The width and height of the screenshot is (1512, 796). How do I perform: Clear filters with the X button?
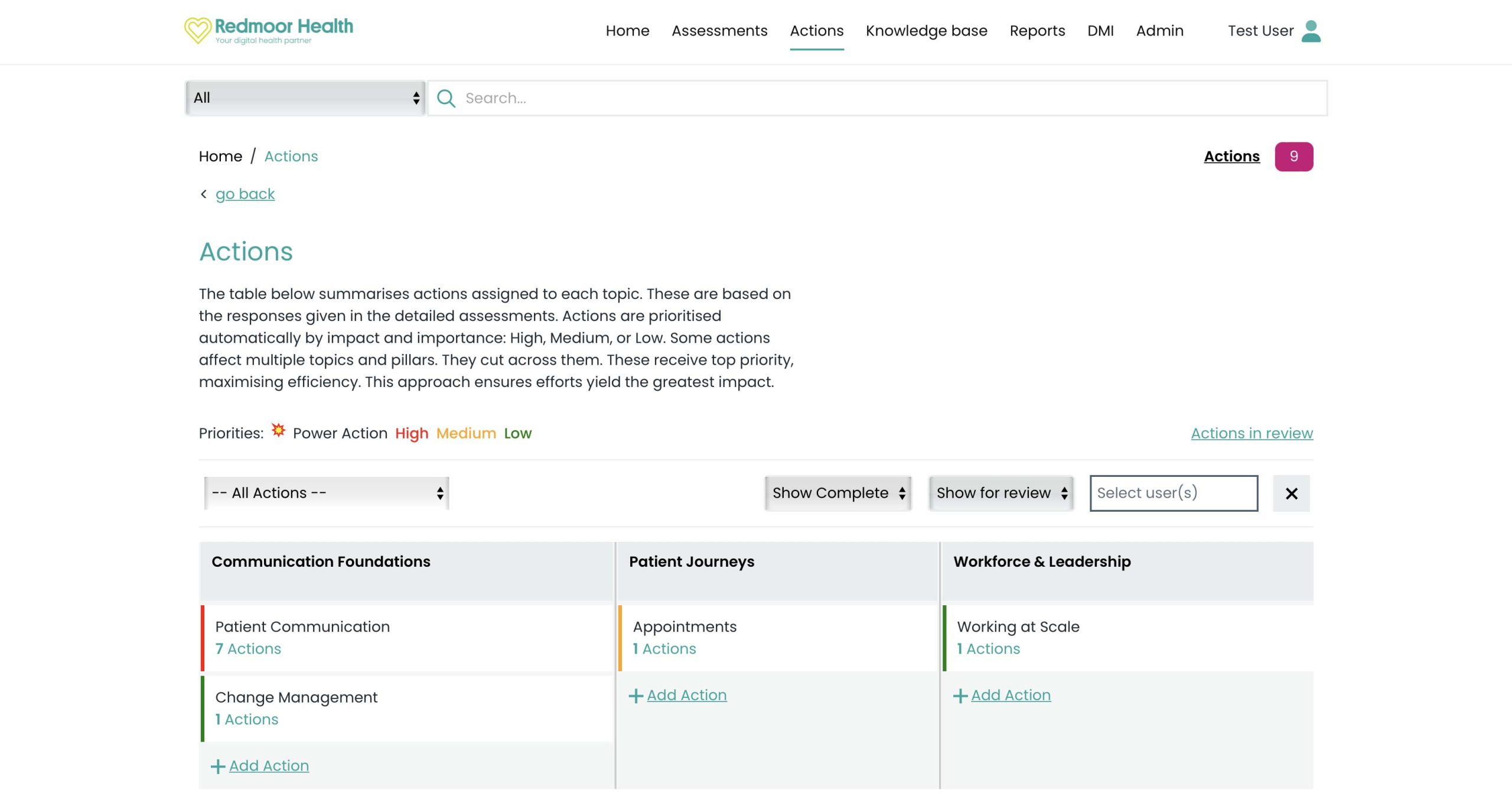pos(1291,493)
